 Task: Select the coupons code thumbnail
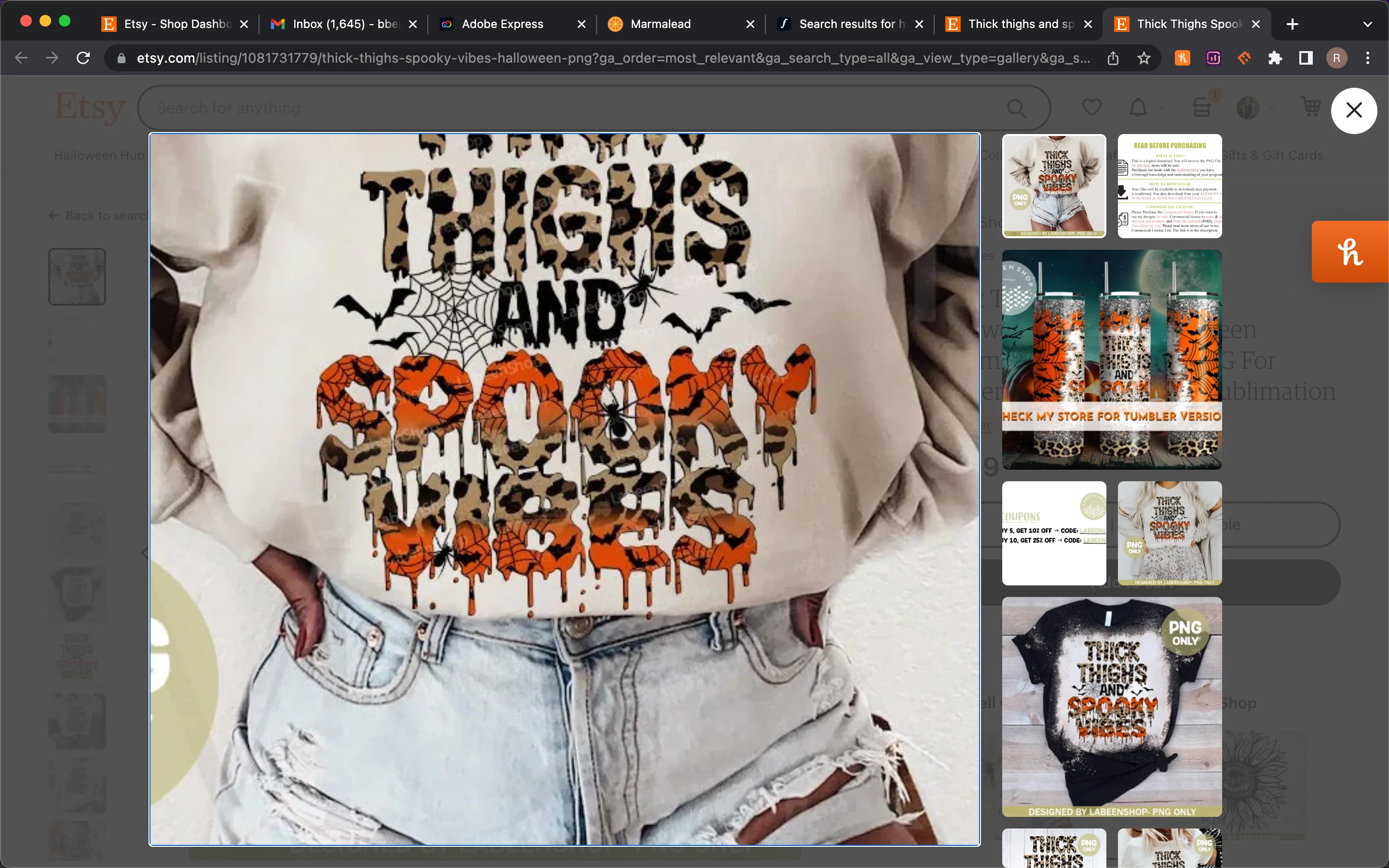point(1053,533)
